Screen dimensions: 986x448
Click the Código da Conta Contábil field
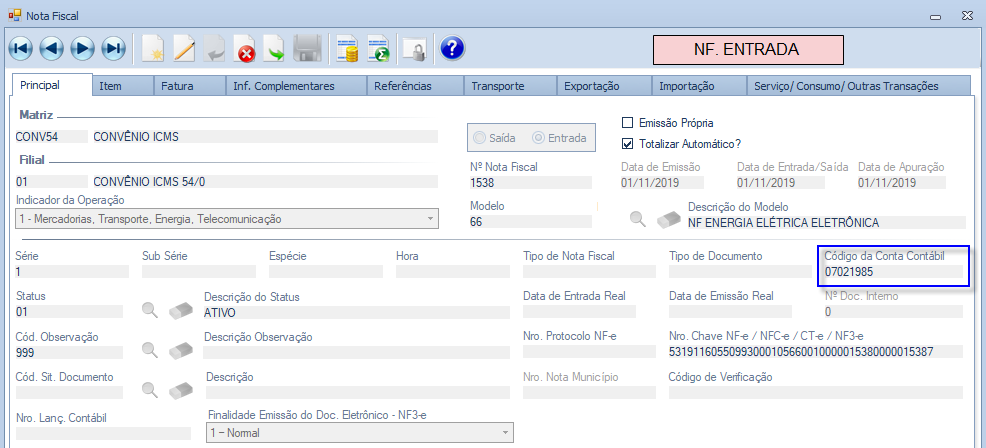pos(892,271)
